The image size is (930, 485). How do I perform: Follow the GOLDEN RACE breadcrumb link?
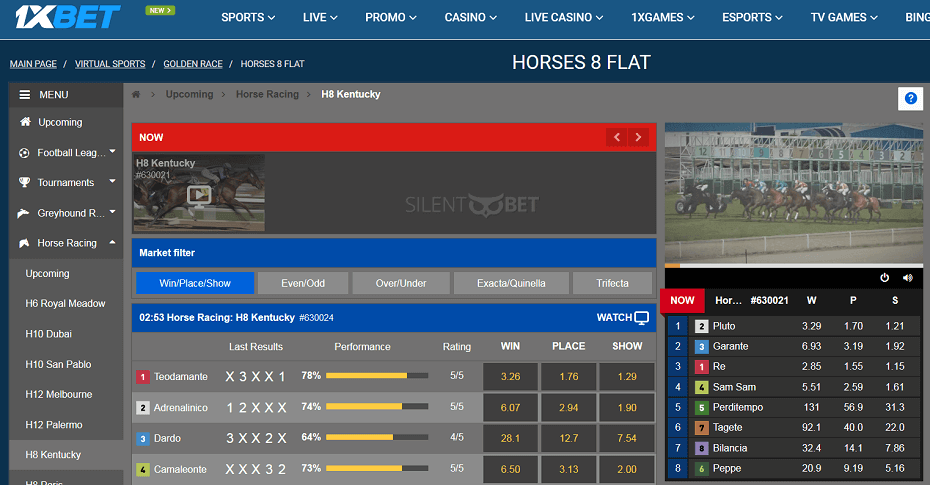click(193, 64)
